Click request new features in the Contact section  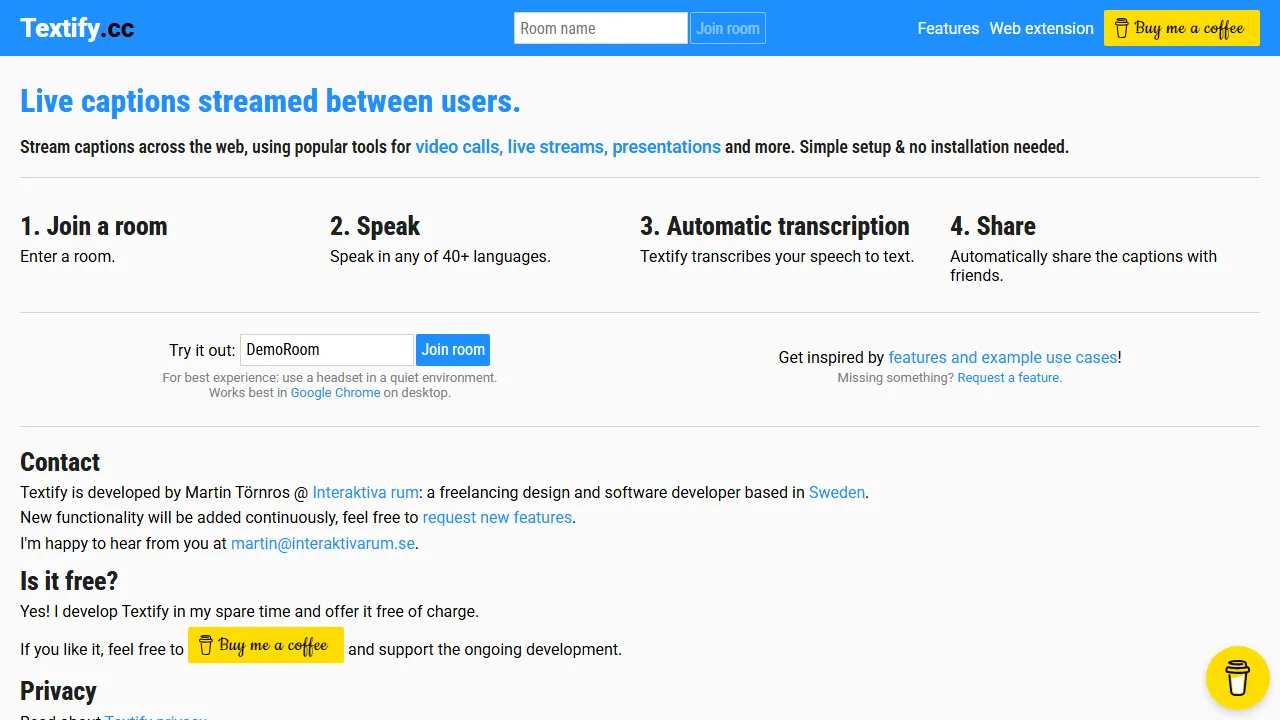(497, 517)
